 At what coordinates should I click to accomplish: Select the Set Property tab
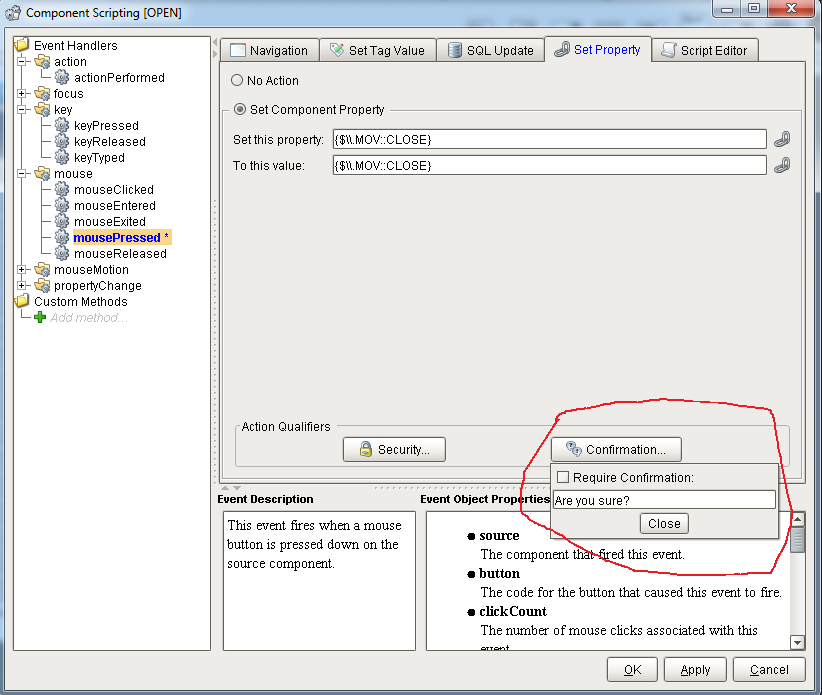click(598, 49)
